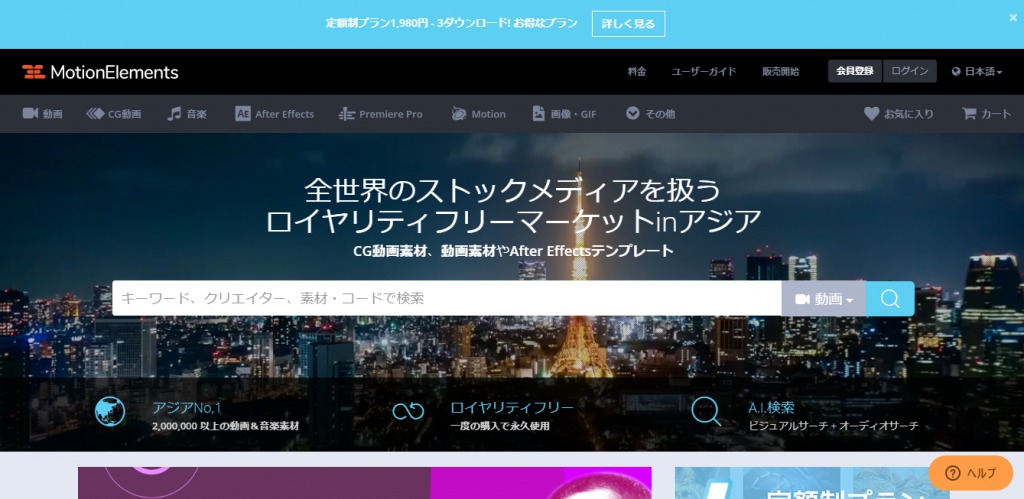1024x499 pixels.
Task: Click the 詳しく見る button in banner
Action: pyautogui.click(x=628, y=24)
